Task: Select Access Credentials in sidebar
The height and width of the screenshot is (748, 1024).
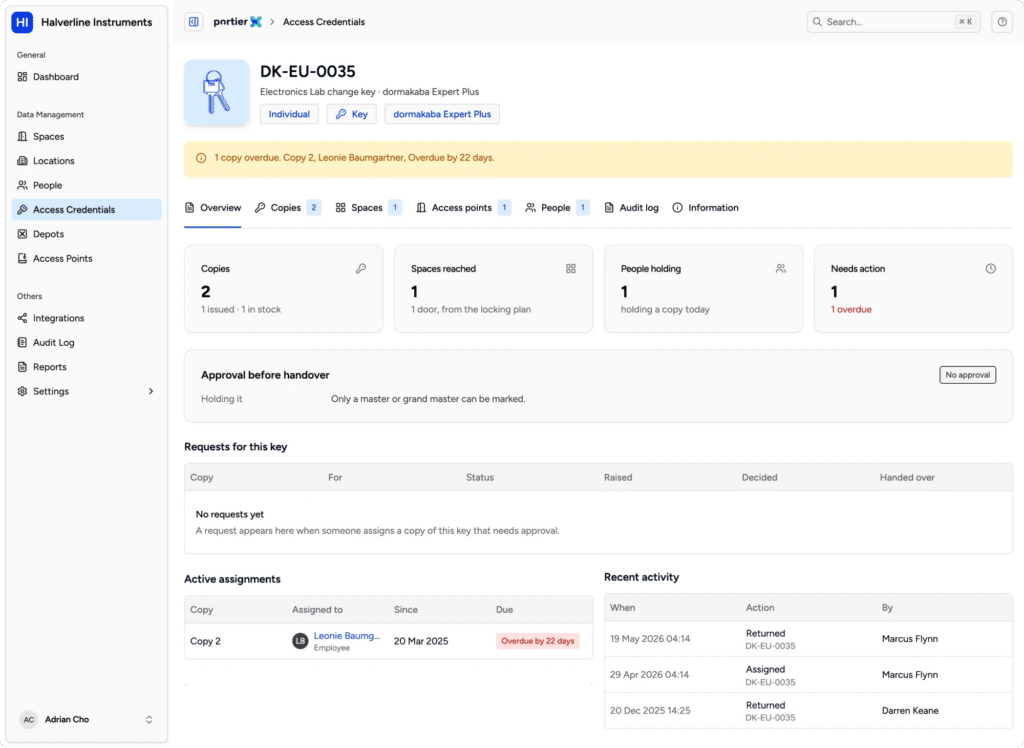Action: [x=86, y=210]
